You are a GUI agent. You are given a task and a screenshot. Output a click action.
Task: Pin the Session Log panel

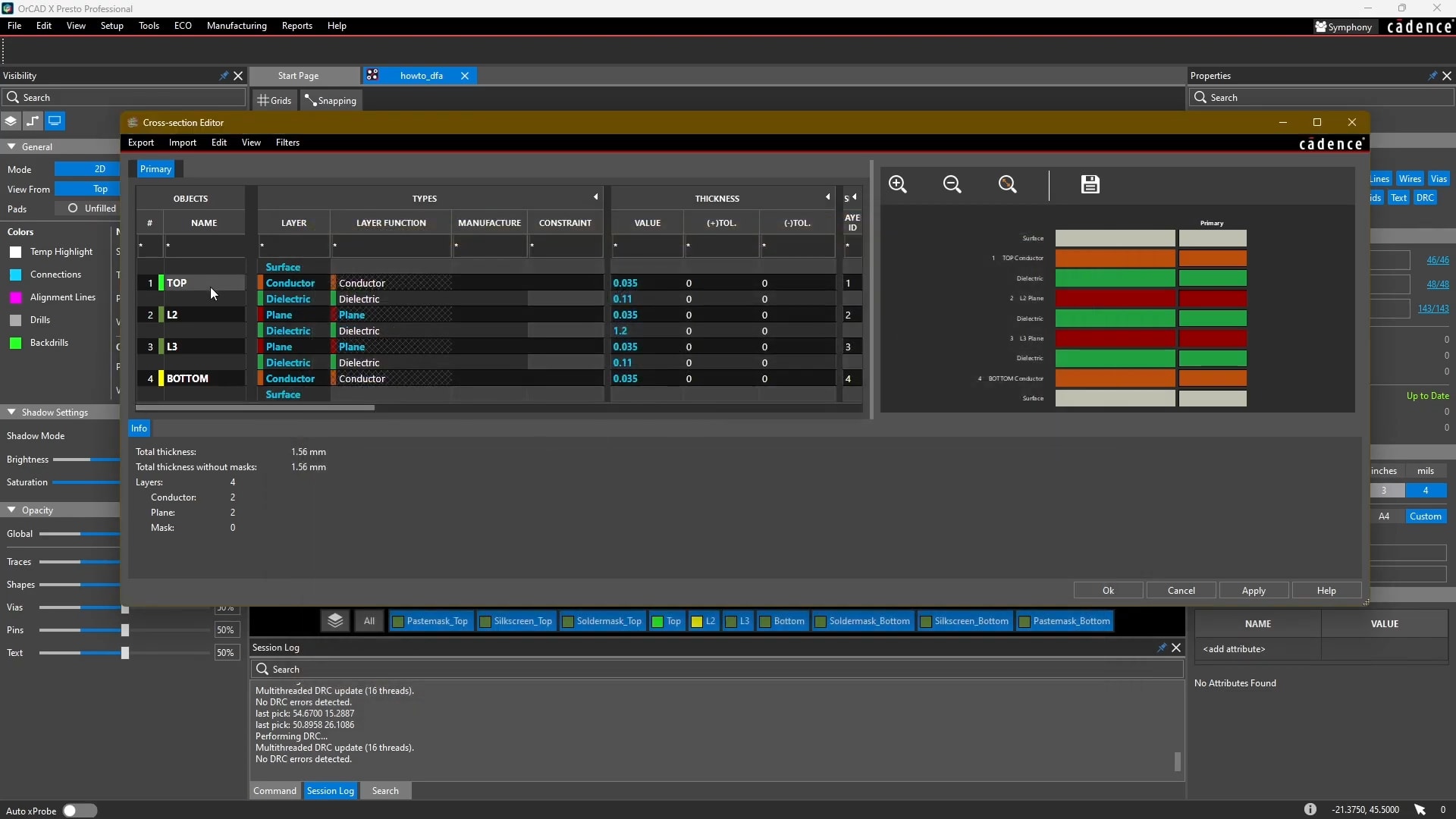pyautogui.click(x=1162, y=648)
